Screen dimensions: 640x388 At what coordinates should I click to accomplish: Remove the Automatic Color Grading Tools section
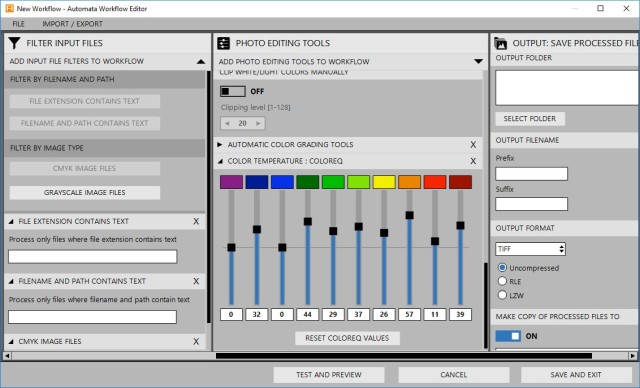[x=473, y=144]
